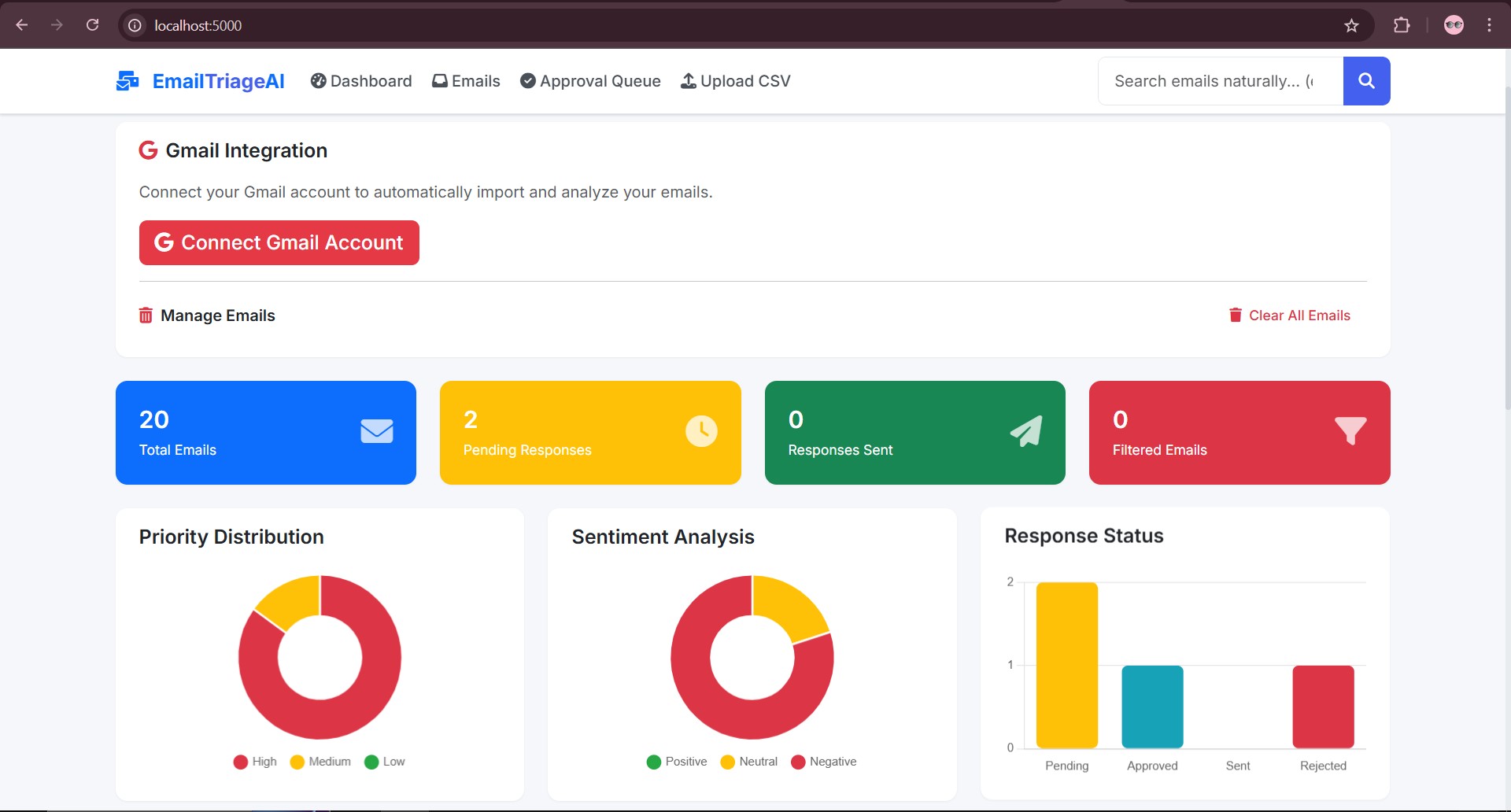Toggle the High slice via its legend dot
The image size is (1511, 812).
(241, 762)
